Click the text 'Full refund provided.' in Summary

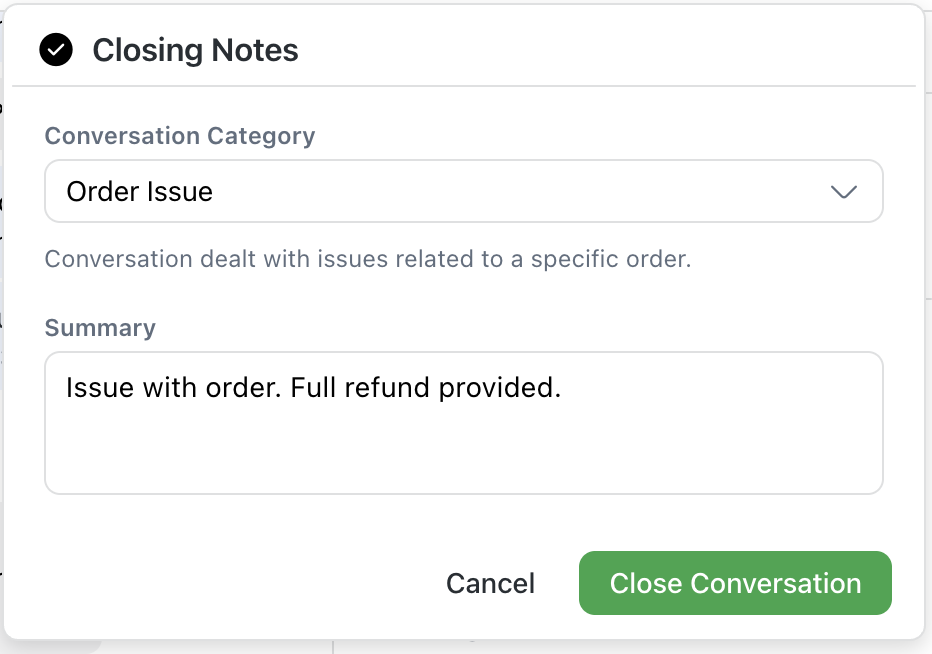pyautogui.click(x=426, y=387)
